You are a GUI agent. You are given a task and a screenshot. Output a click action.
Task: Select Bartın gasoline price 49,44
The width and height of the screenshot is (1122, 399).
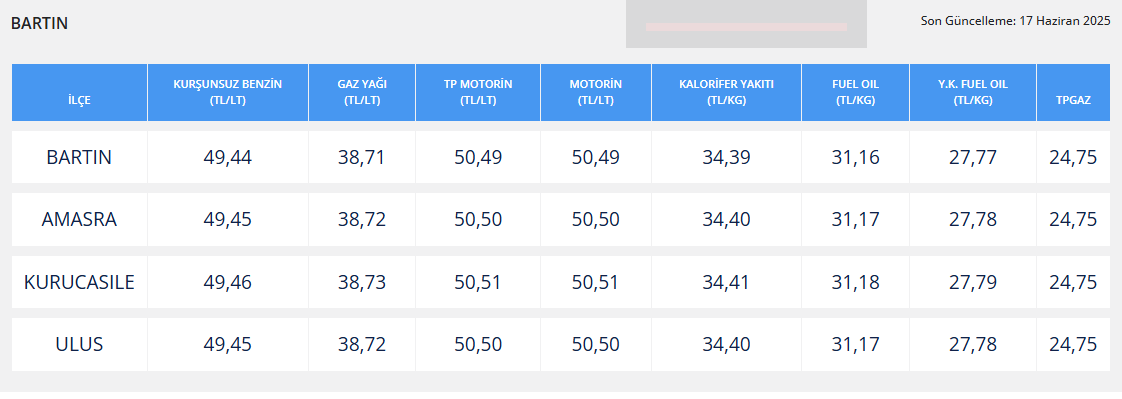click(228, 157)
